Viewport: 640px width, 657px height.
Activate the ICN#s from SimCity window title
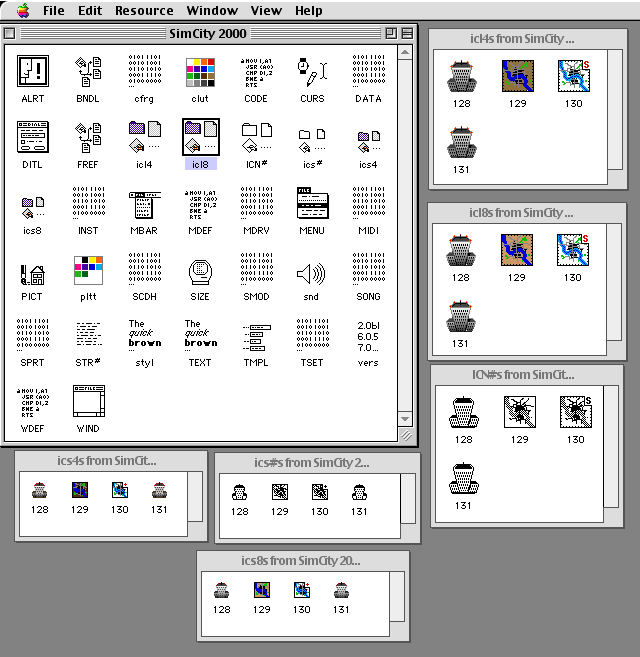point(523,375)
